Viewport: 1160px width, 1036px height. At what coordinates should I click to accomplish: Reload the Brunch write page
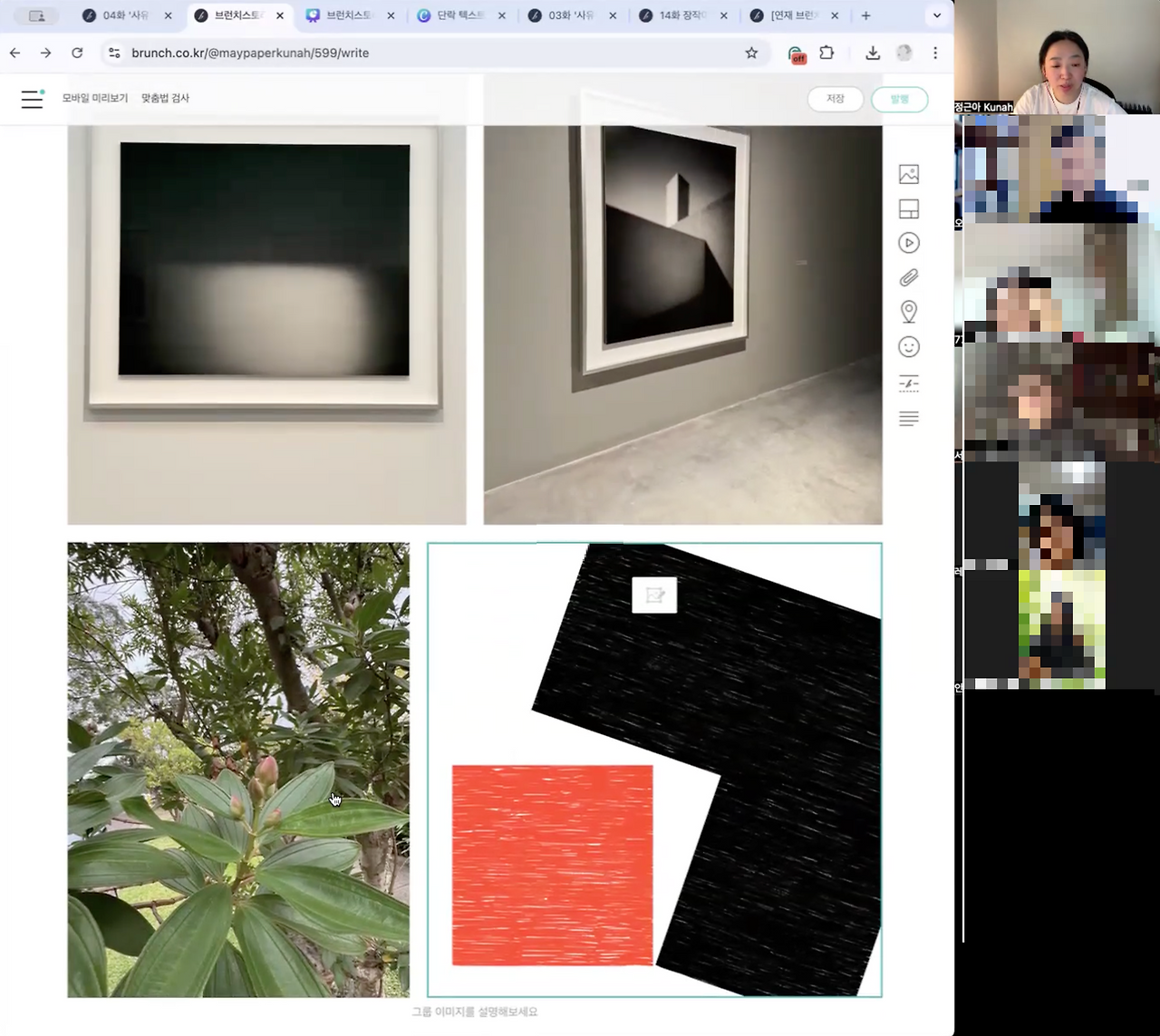[x=77, y=53]
